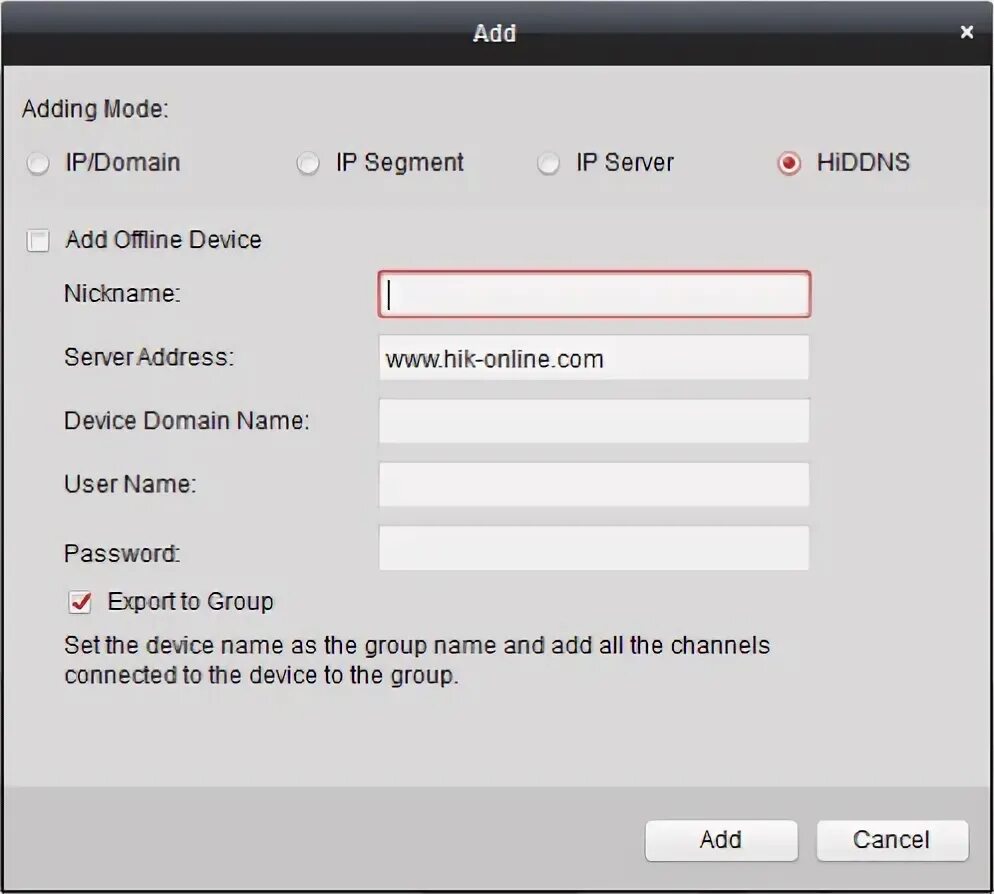Click the Add button
This screenshot has height=894, width=994.
721,840
